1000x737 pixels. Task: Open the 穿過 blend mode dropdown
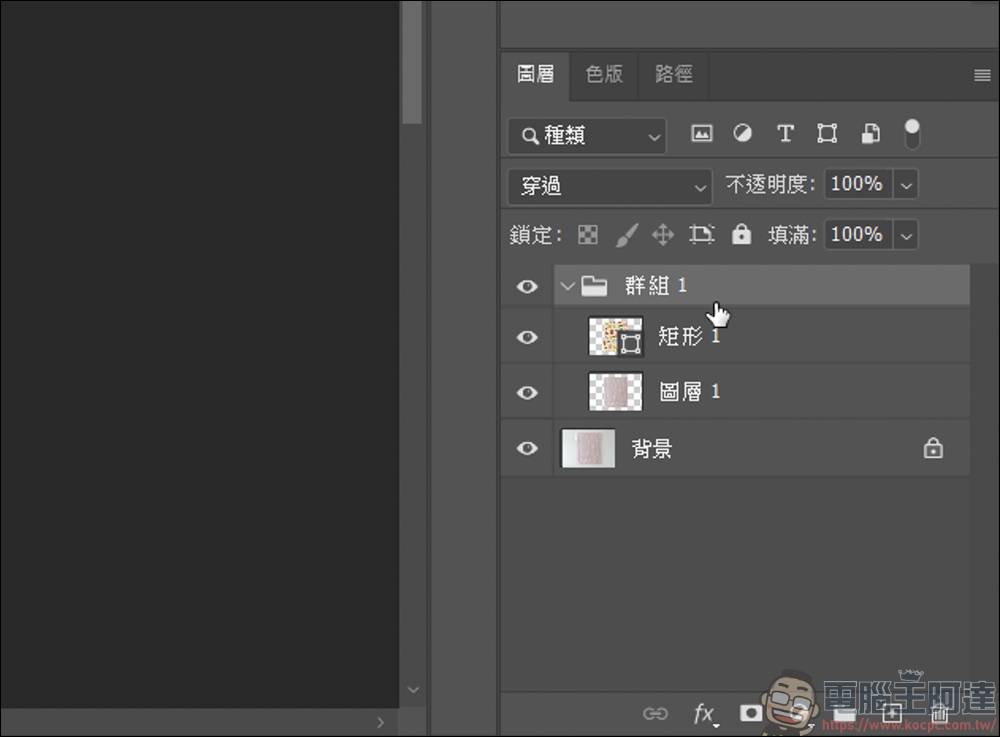click(x=608, y=185)
